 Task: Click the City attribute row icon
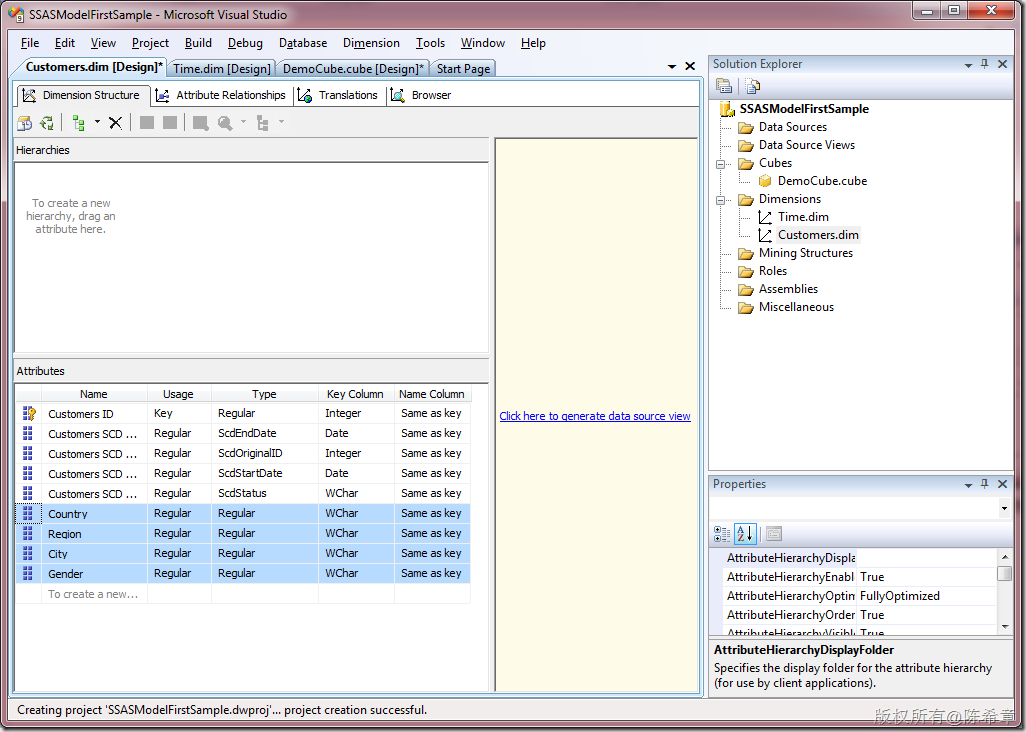(x=28, y=553)
